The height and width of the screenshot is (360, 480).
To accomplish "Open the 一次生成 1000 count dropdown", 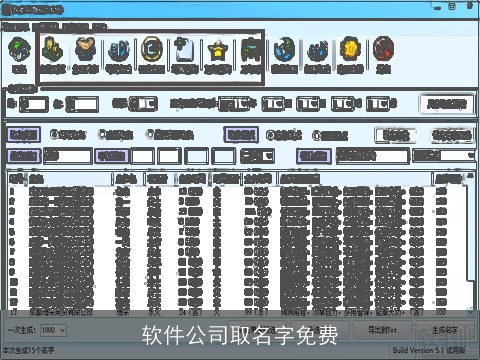I will click(53, 330).
